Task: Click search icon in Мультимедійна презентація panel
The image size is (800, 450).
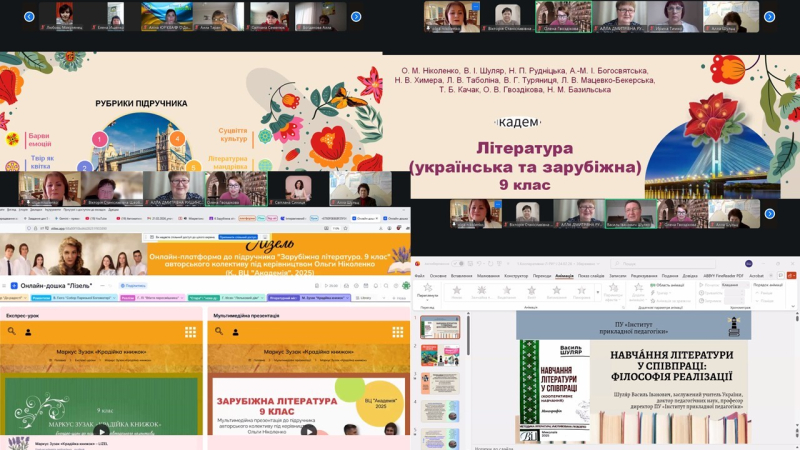Action: click(x=219, y=332)
